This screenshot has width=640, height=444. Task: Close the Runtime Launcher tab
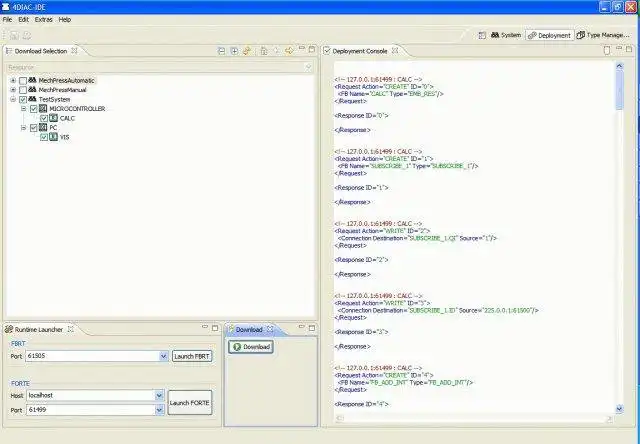coord(71,329)
